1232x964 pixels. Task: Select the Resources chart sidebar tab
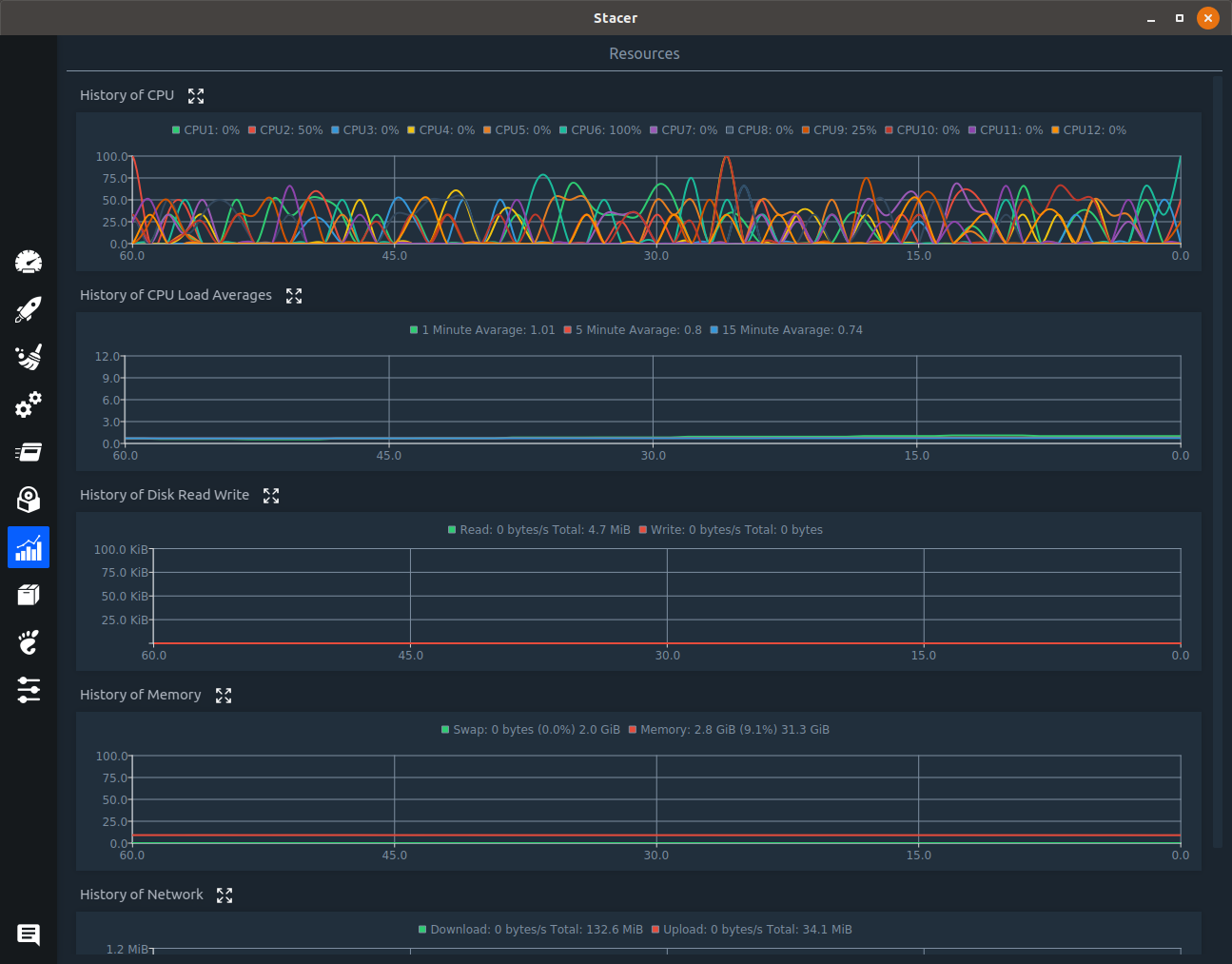click(x=29, y=547)
